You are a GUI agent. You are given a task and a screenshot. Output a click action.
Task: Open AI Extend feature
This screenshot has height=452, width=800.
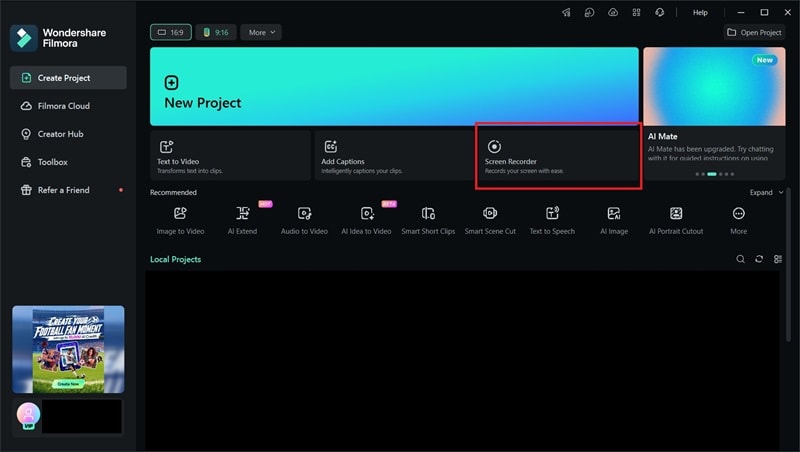pyautogui.click(x=242, y=220)
